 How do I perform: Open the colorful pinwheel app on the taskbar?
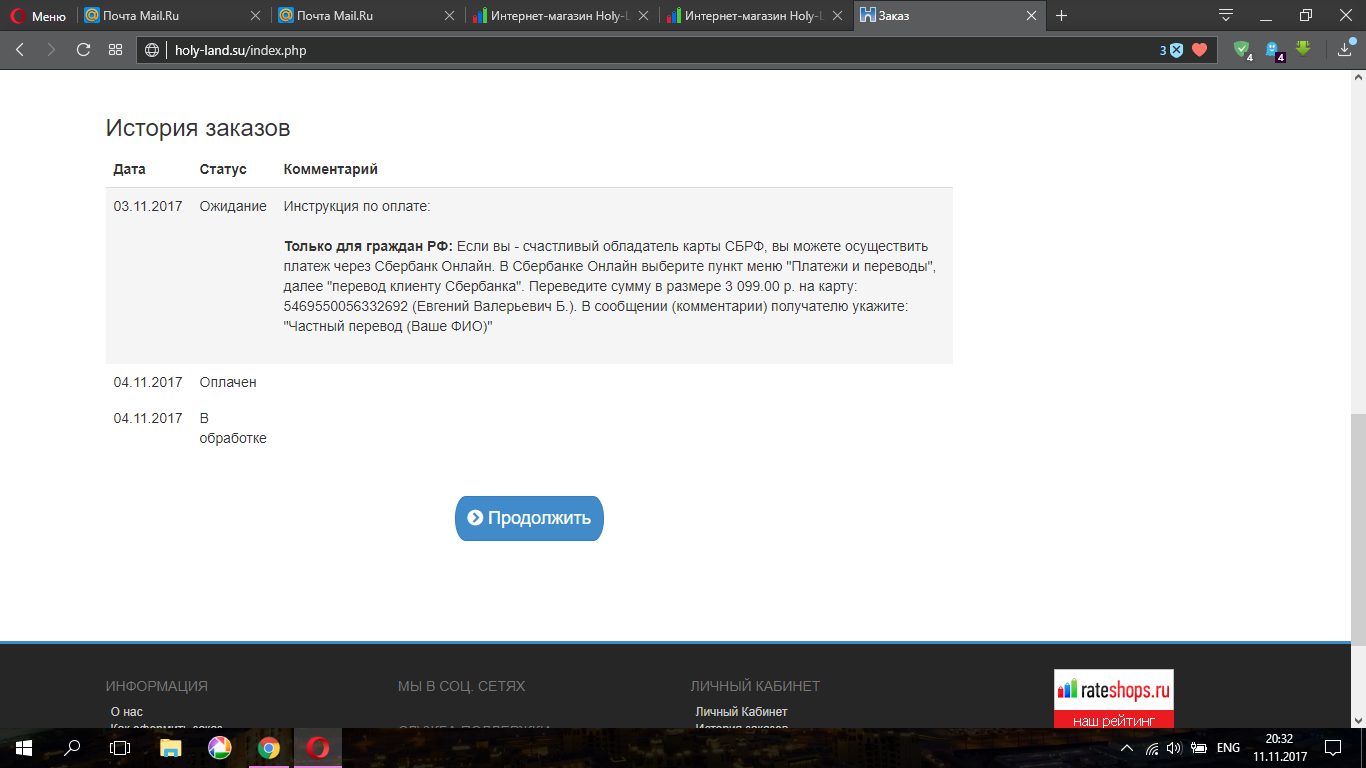point(219,748)
